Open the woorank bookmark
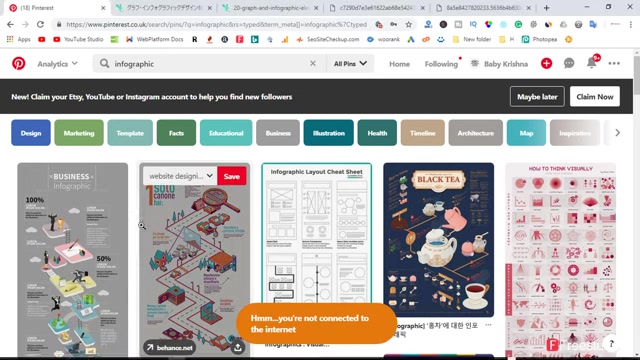This screenshot has height=360, width=640. point(383,39)
